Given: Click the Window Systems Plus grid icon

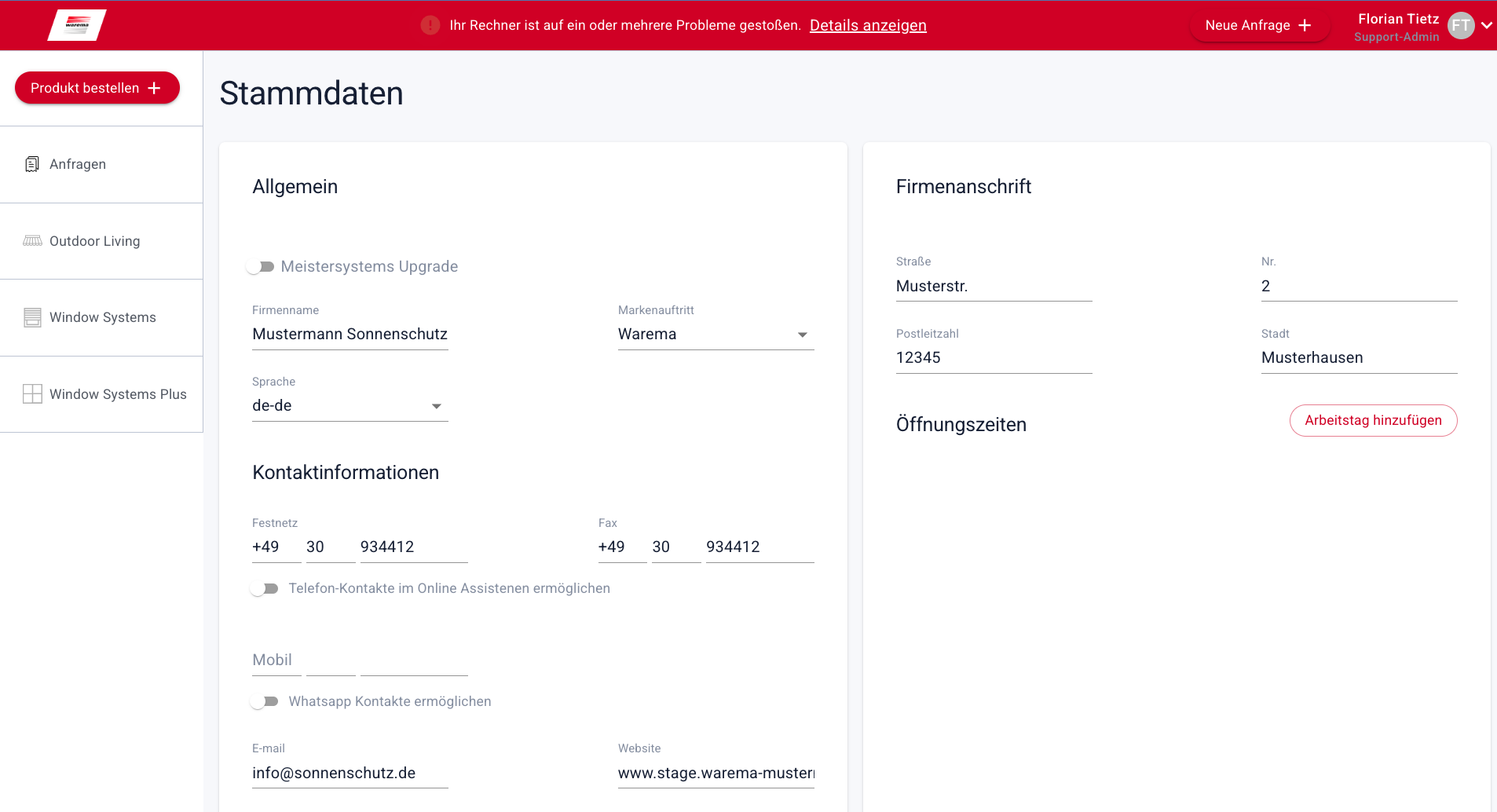Looking at the screenshot, I should coord(32,394).
